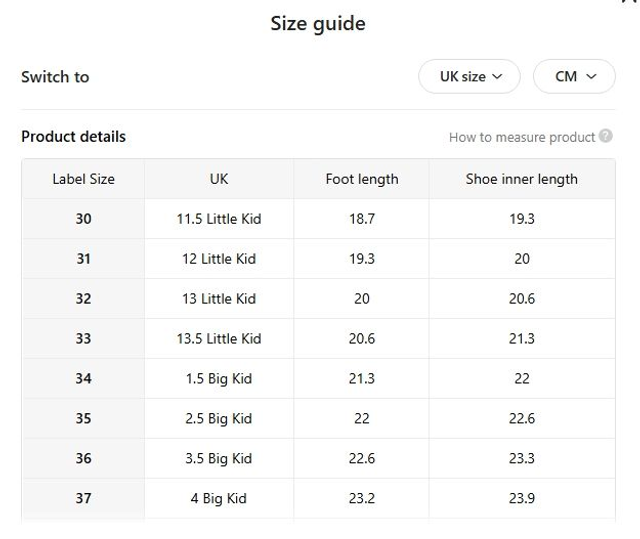Click the Size guide title
640x539 pixels.
318,24
